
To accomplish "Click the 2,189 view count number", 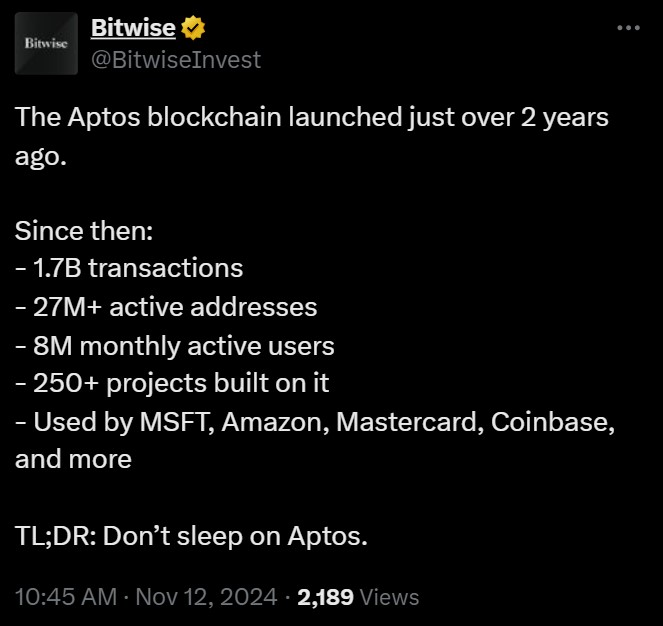I will click(x=325, y=597).
